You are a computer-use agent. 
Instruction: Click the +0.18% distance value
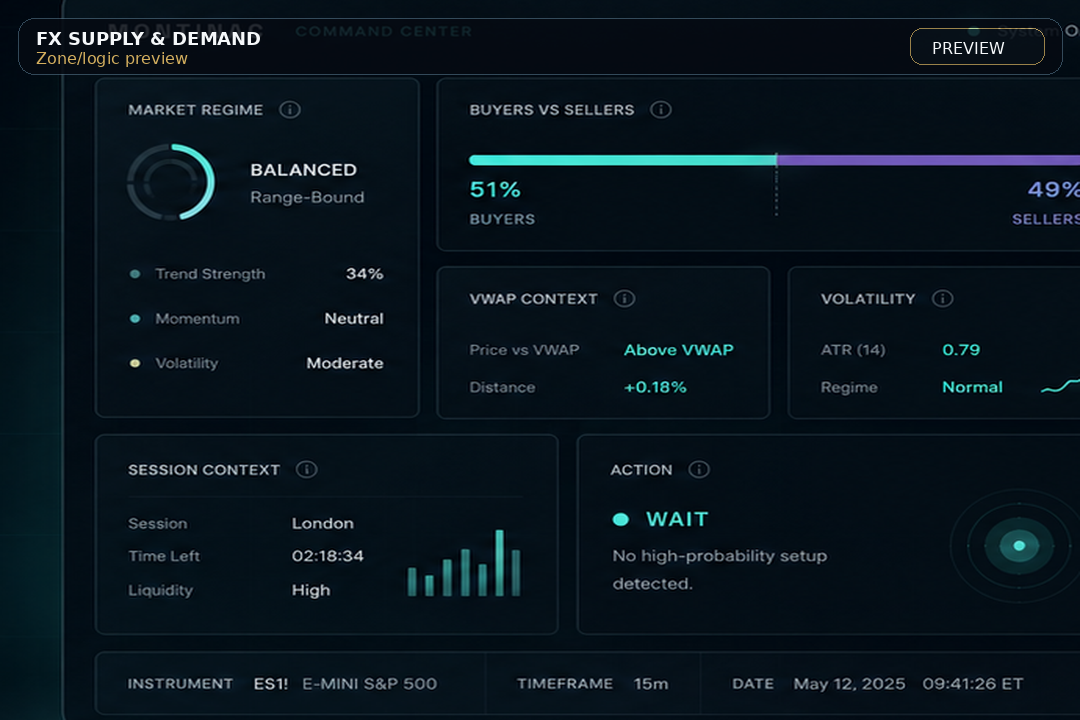655,387
